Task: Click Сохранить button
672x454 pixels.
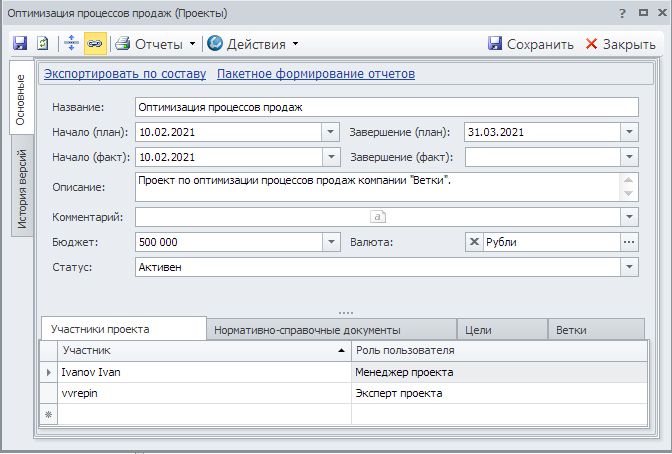Action: (530, 44)
